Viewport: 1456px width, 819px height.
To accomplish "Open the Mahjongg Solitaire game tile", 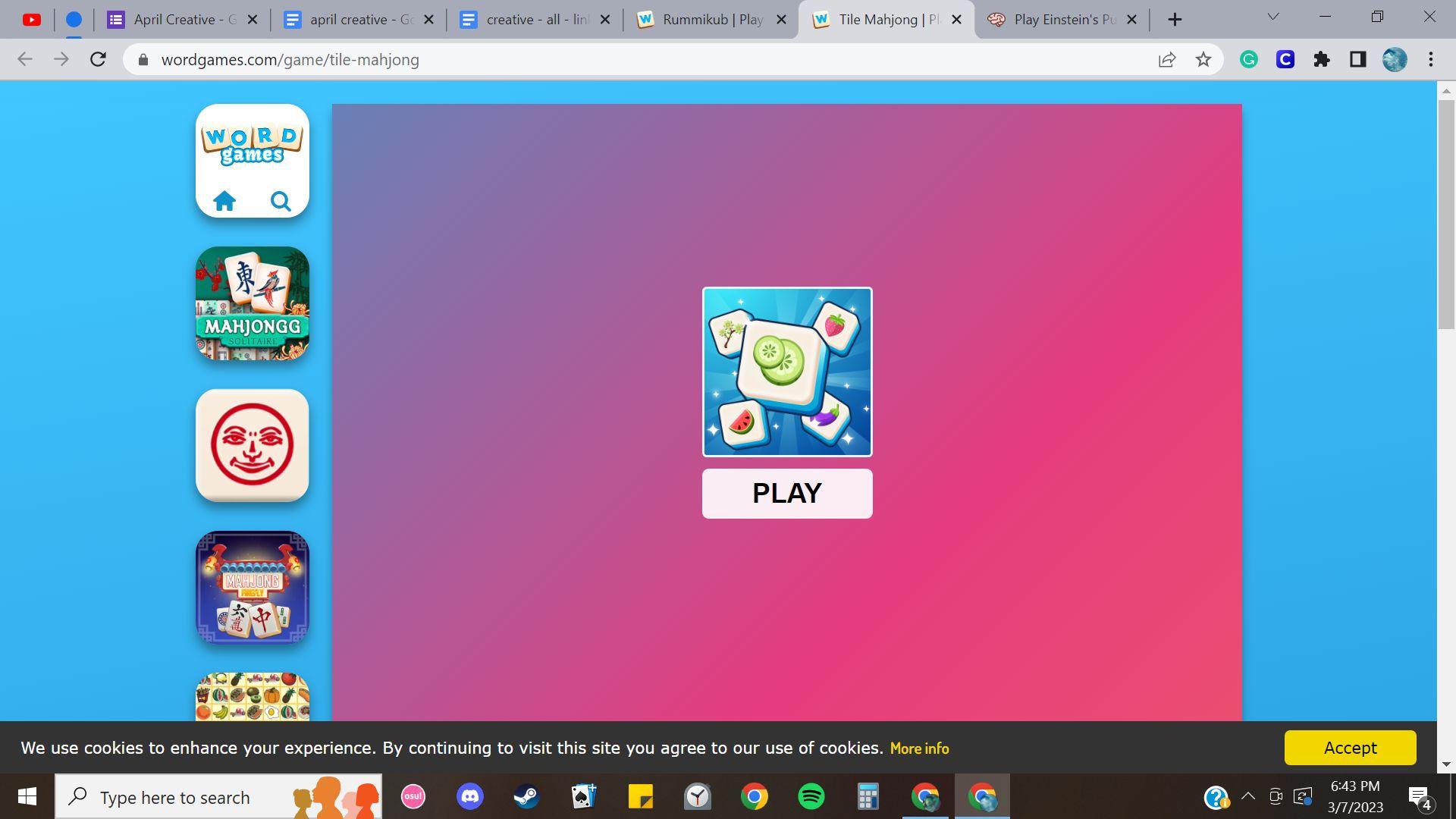I will [253, 303].
